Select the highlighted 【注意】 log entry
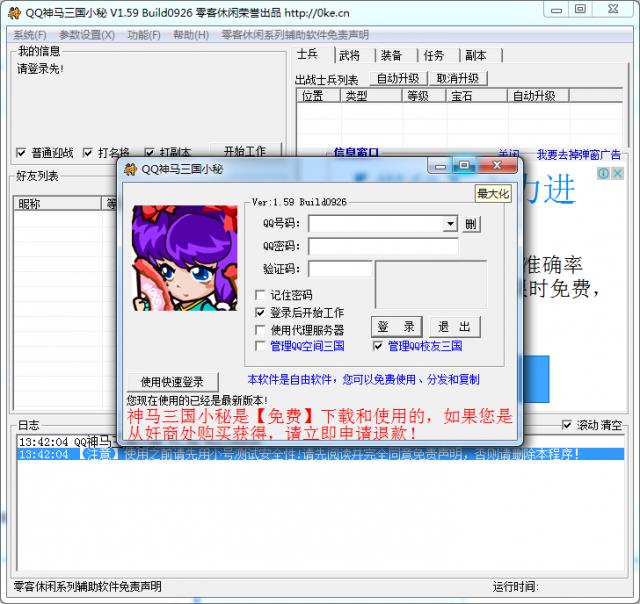640x604 pixels. click(x=320, y=454)
